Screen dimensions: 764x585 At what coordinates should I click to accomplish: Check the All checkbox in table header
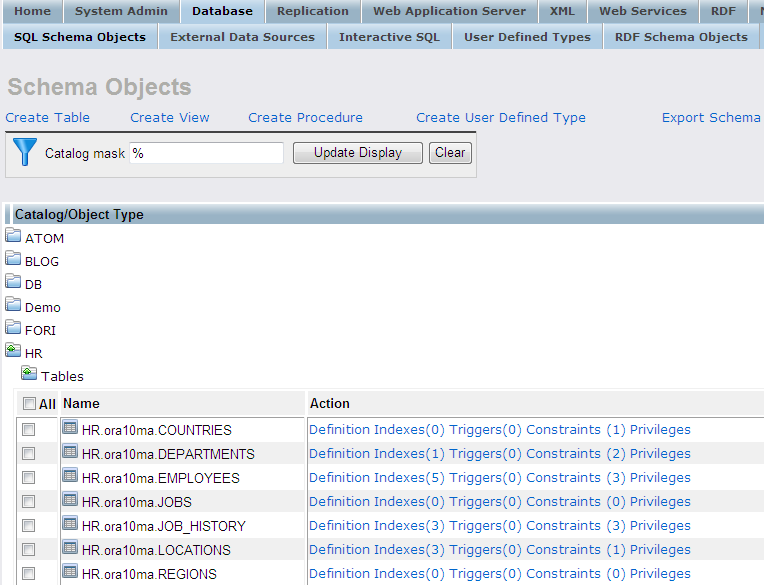pos(29,404)
